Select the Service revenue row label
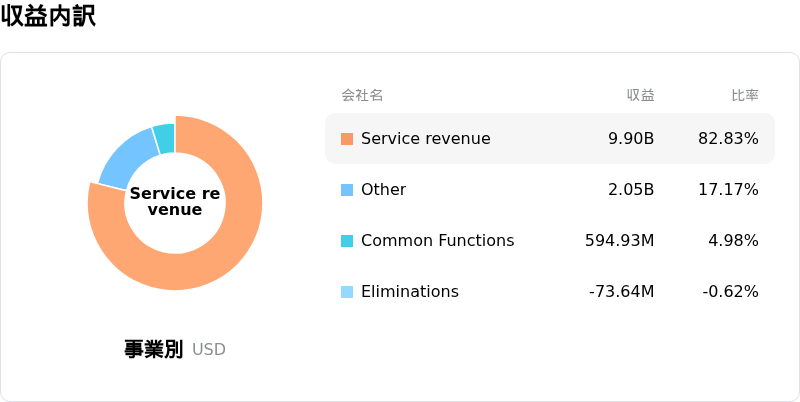The image size is (800, 402). (x=426, y=139)
